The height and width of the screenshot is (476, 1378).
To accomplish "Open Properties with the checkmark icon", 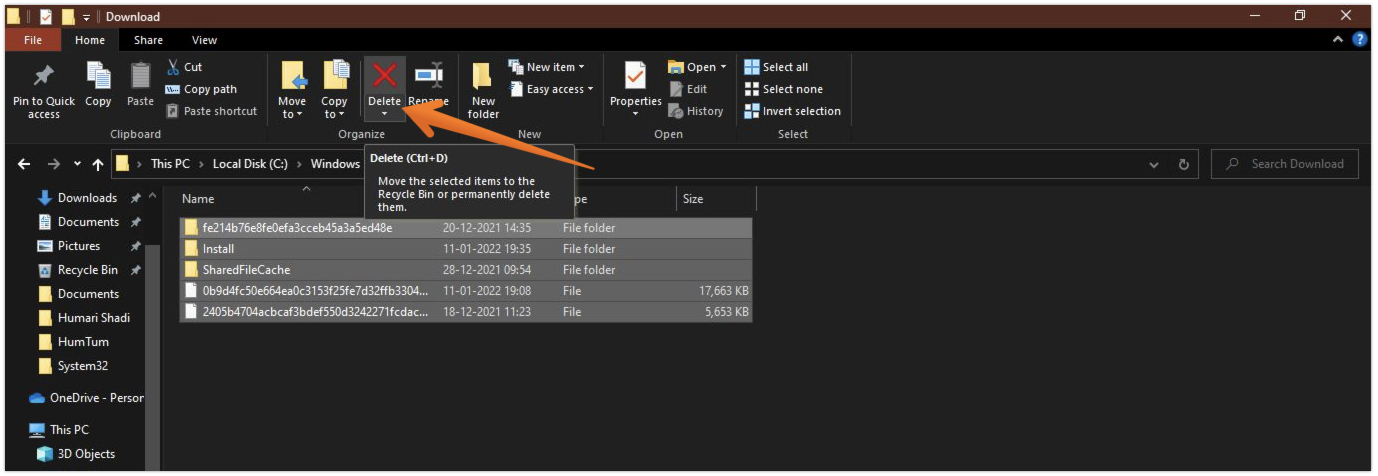I will coord(635,77).
